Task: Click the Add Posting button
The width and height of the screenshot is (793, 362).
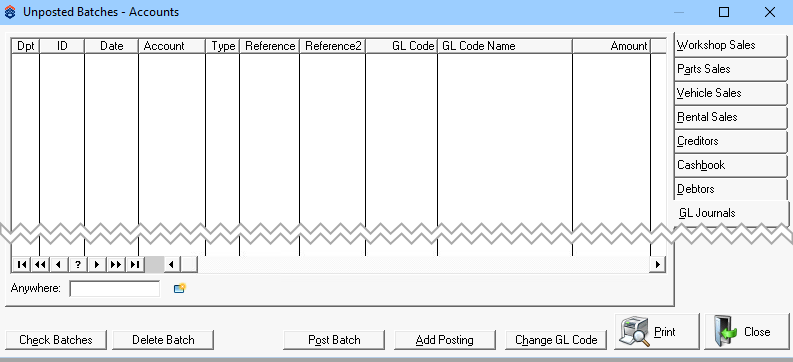Action: point(445,340)
